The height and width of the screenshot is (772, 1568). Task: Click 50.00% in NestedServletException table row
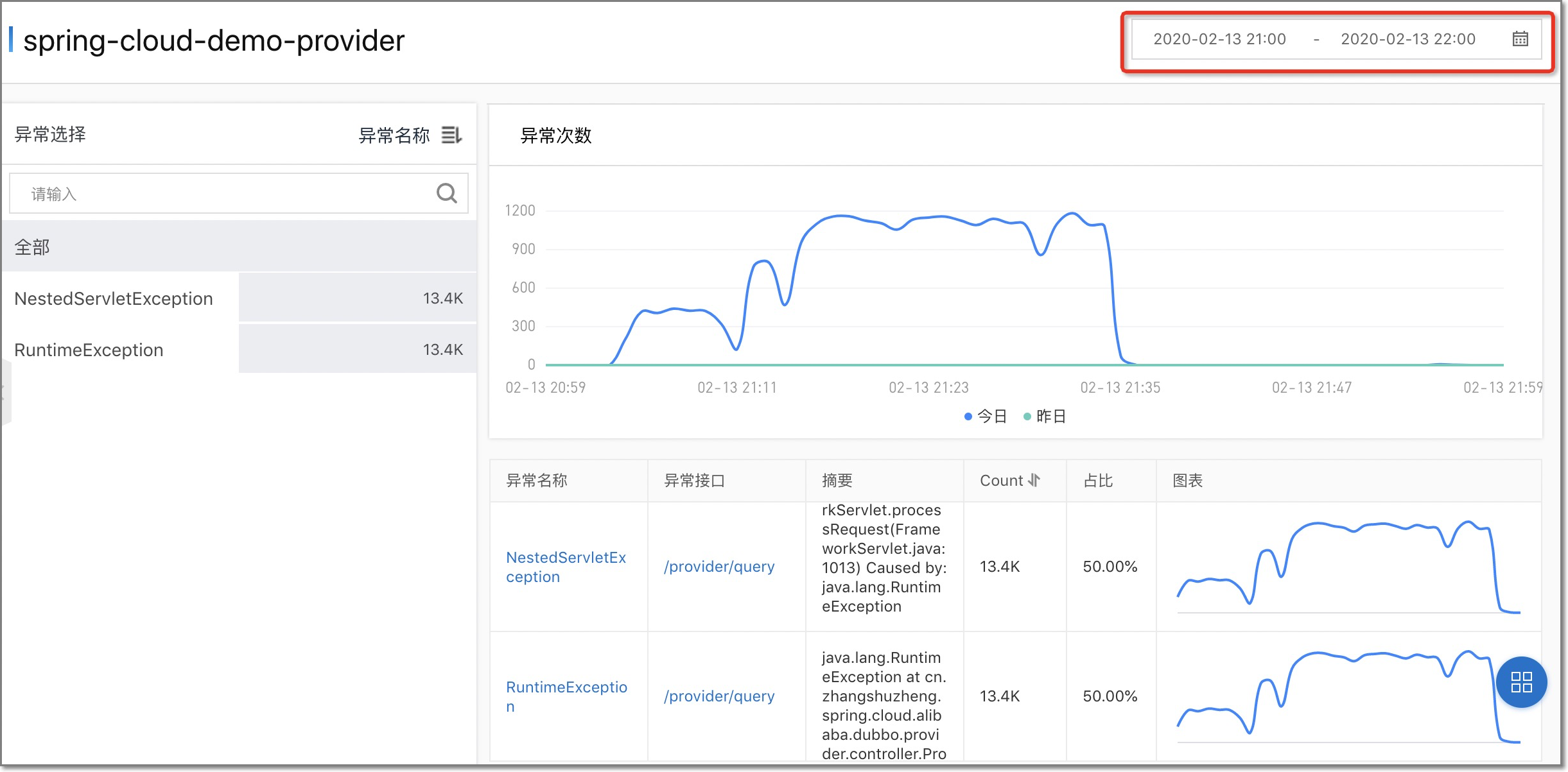(1110, 567)
